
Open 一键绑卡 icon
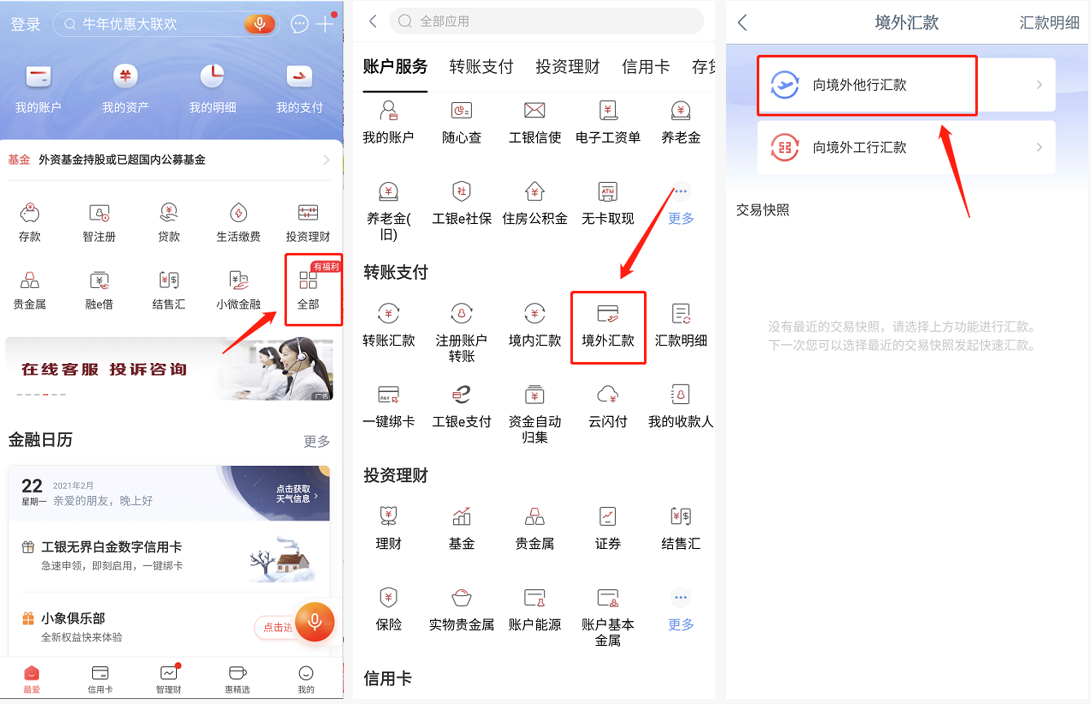click(x=388, y=394)
